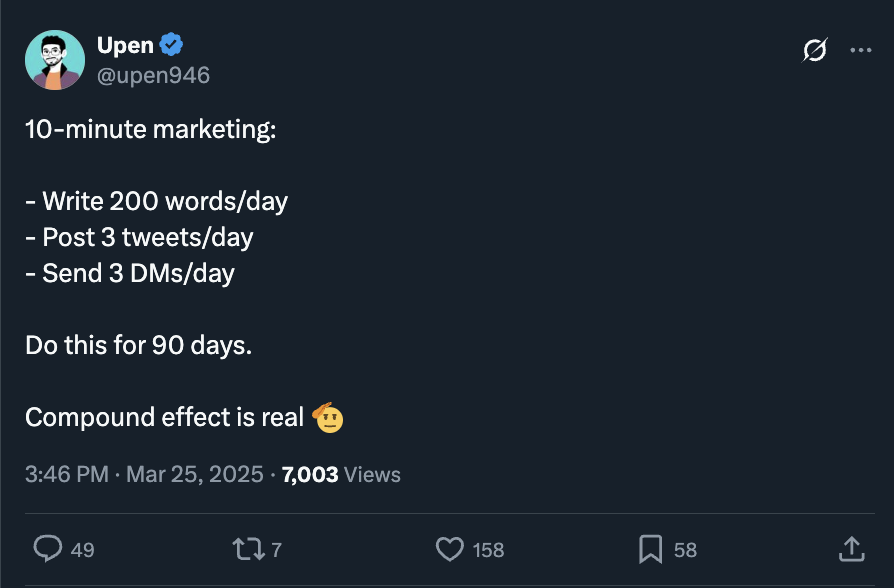The height and width of the screenshot is (588, 894).
Task: Open the three-dot more options menu
Action: pos(860,50)
